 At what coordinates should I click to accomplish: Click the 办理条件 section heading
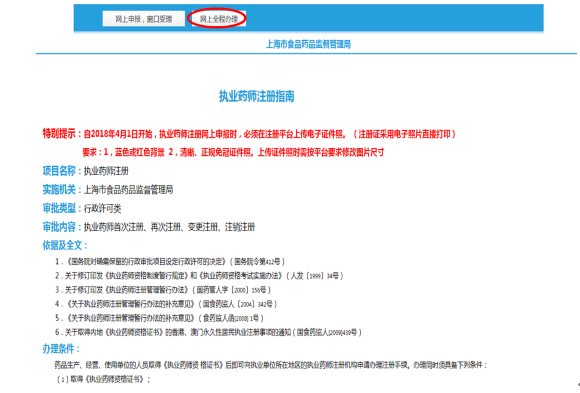click(61, 349)
